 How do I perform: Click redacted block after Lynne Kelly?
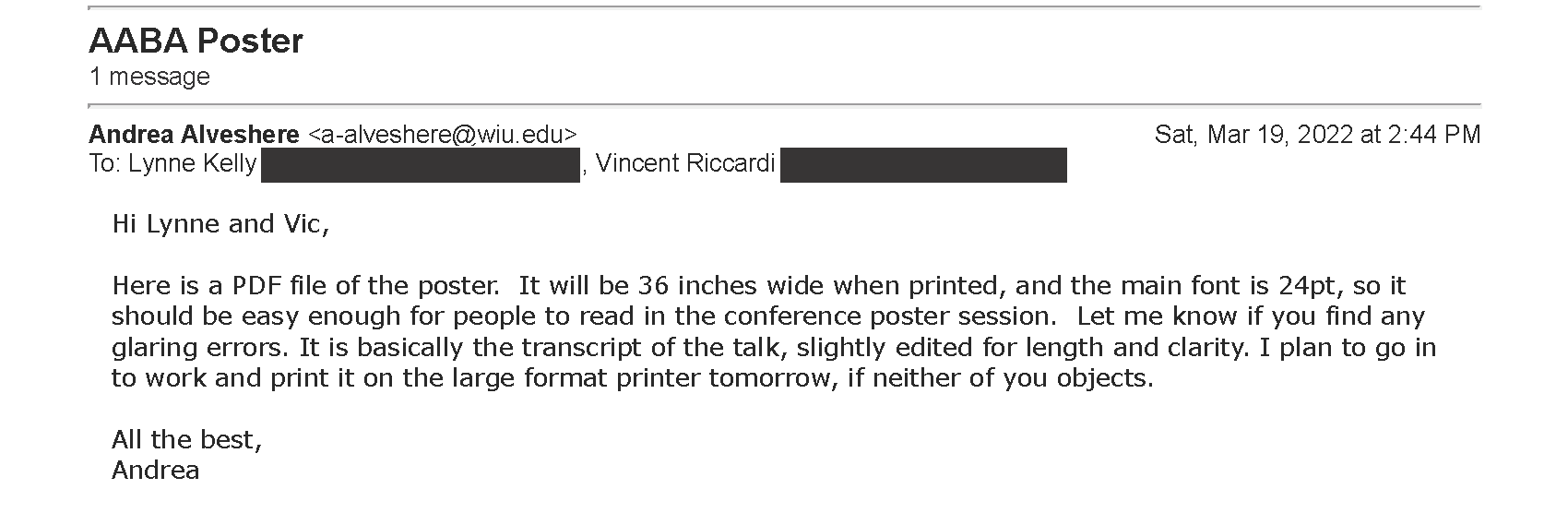(x=421, y=165)
